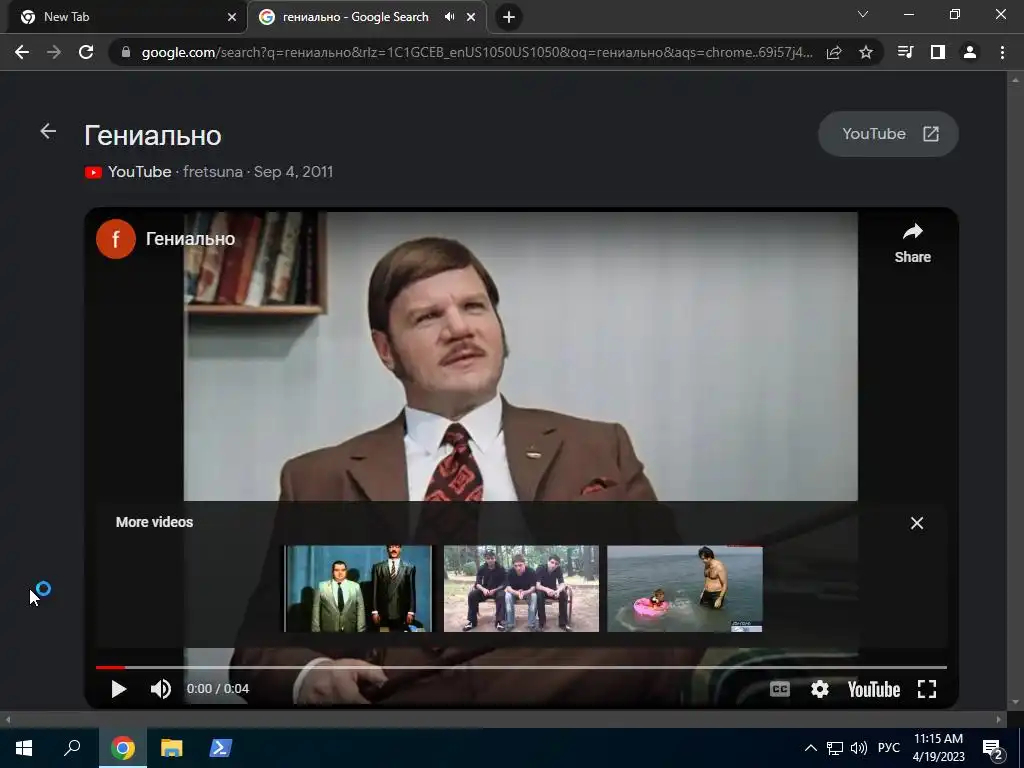Viewport: 1024px width, 768px height.
Task: Open taskbar clock and calendar
Action: pos(938,748)
